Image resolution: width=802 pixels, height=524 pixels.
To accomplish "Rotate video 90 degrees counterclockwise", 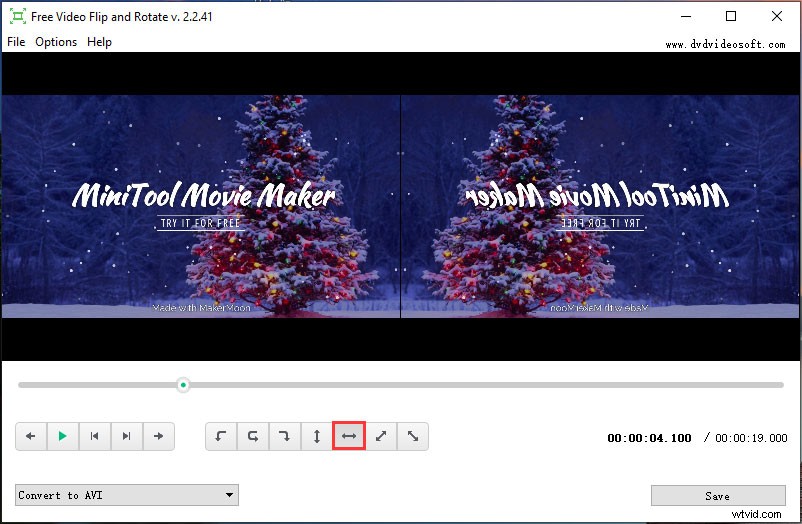I will (221, 436).
